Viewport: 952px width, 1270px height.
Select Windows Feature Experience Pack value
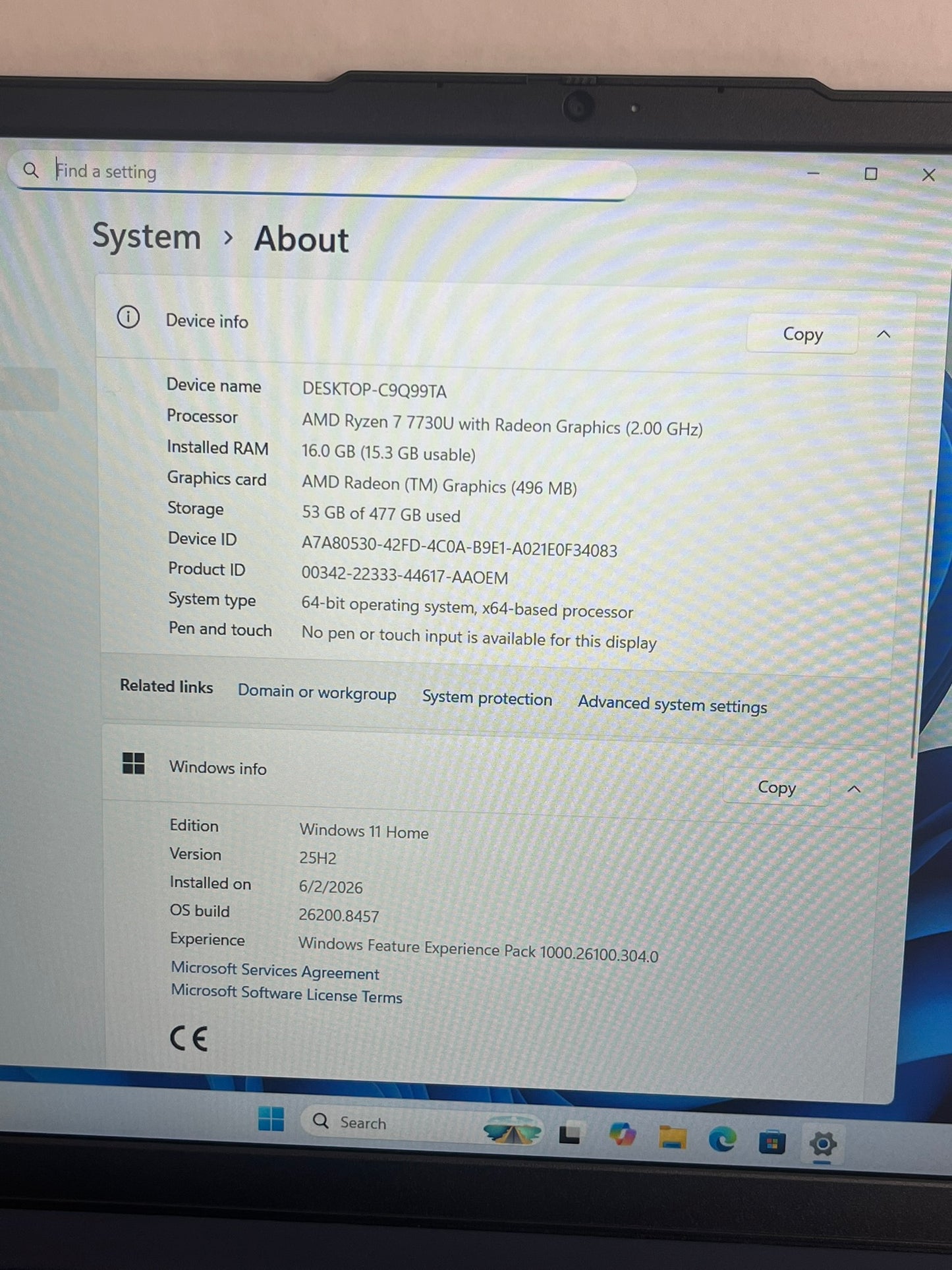(478, 950)
